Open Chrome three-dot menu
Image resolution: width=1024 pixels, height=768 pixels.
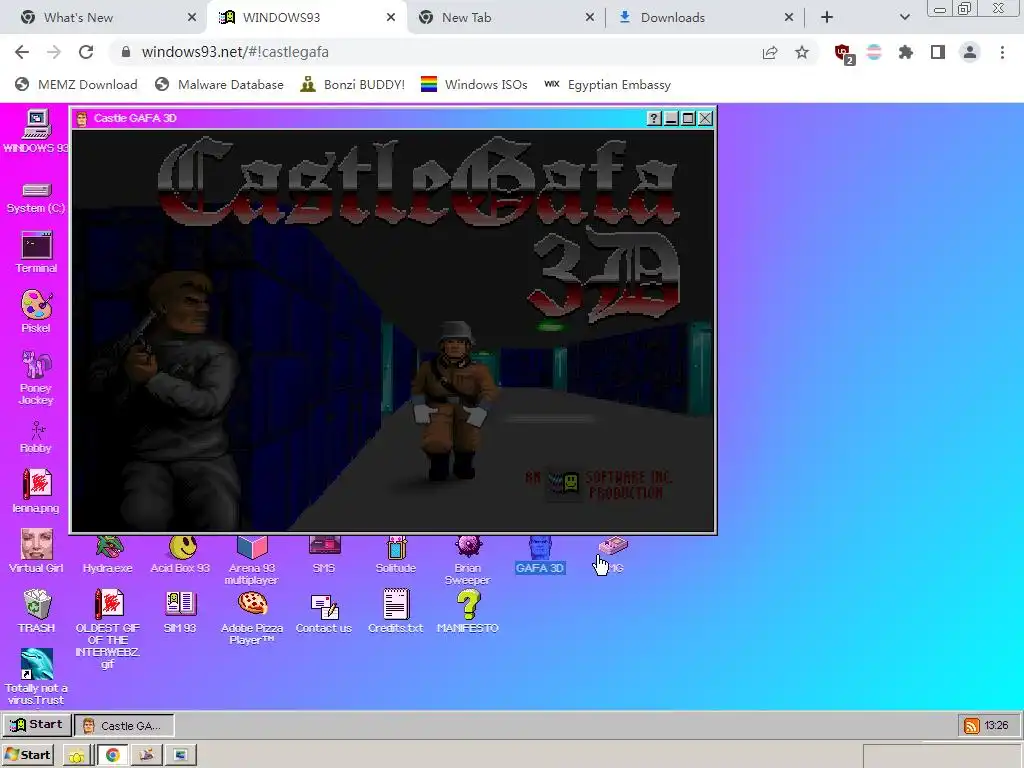(x=1002, y=52)
